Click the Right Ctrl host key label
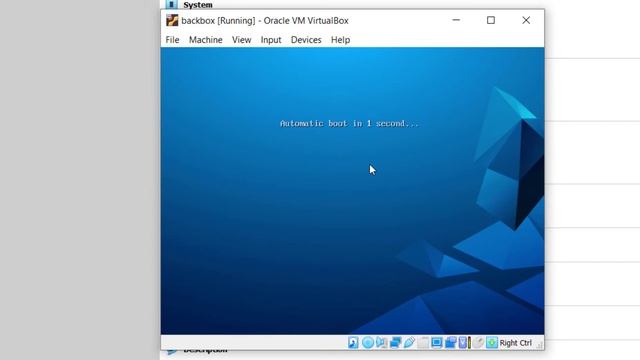 [516, 343]
